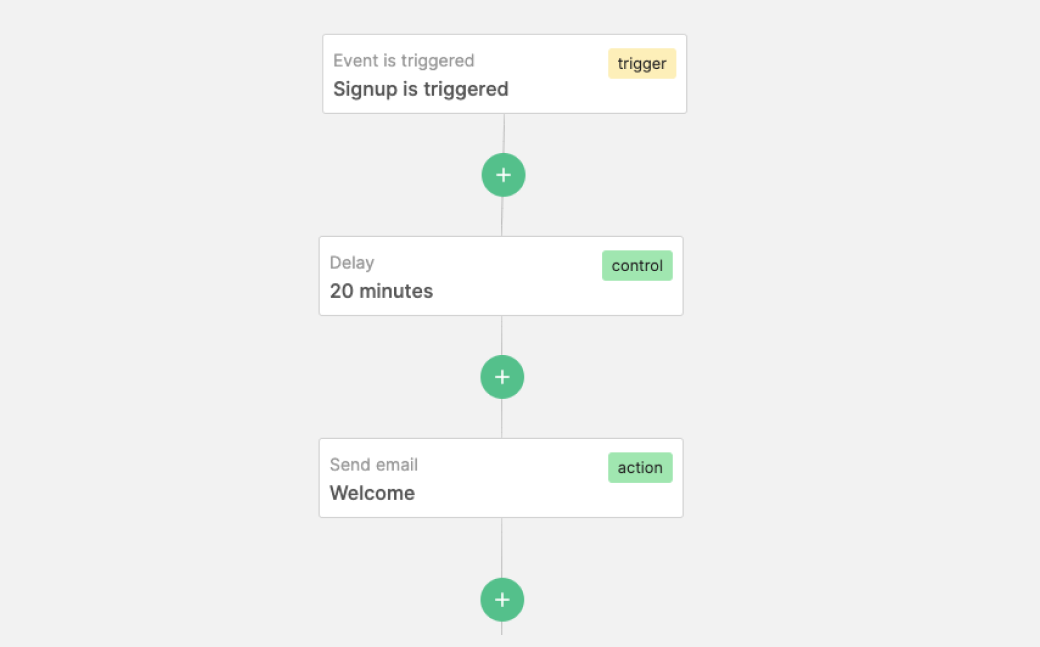Click the green "control" badge

click(x=637, y=266)
